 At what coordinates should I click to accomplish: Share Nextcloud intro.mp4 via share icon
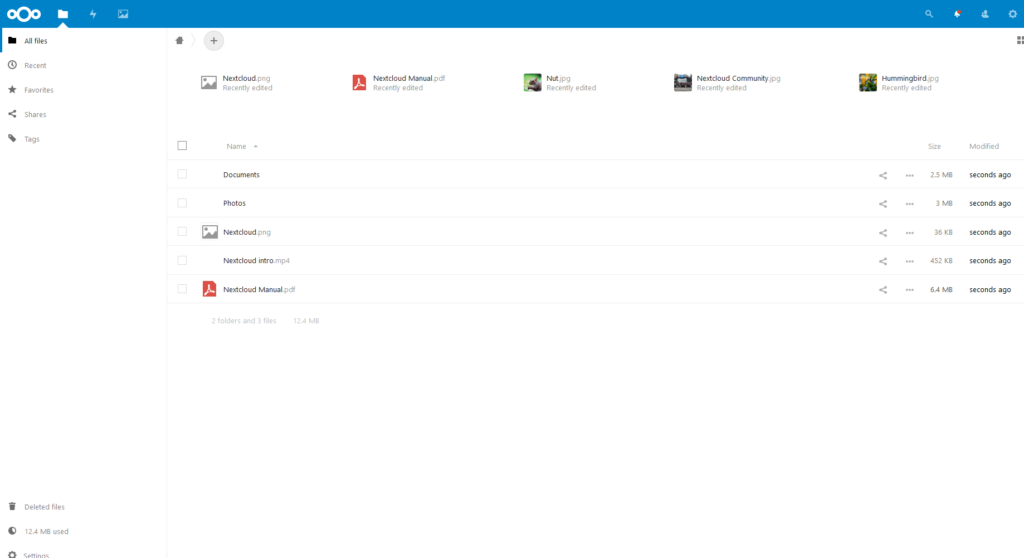point(883,261)
